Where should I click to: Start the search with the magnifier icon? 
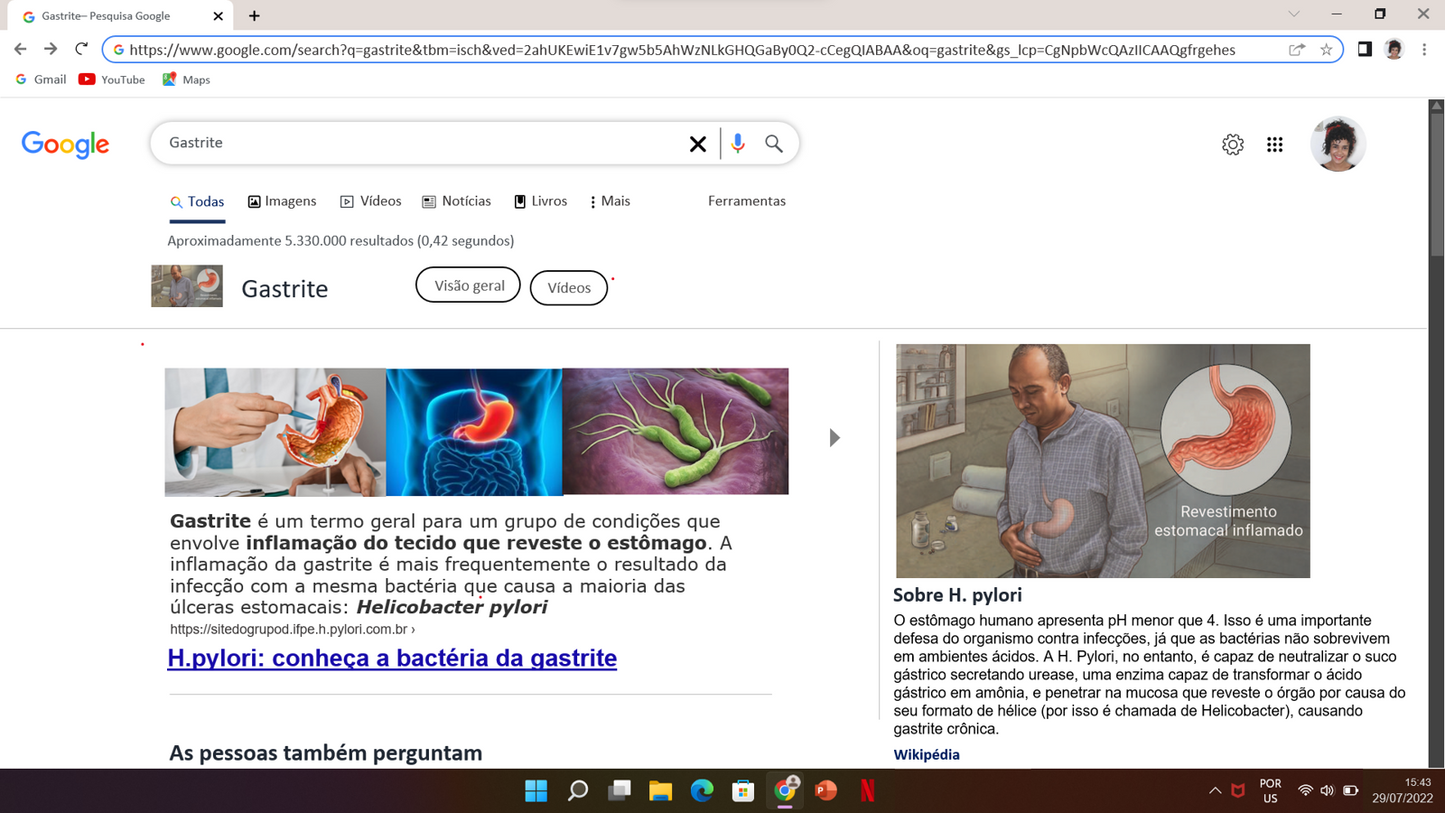click(773, 143)
